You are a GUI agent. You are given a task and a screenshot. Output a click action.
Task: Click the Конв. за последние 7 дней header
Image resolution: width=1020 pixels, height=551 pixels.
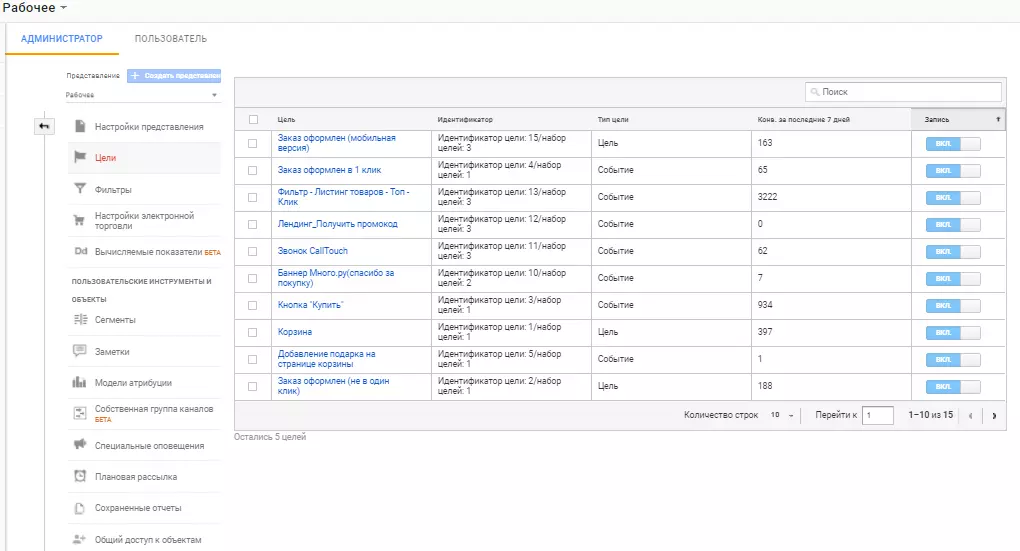(803, 120)
